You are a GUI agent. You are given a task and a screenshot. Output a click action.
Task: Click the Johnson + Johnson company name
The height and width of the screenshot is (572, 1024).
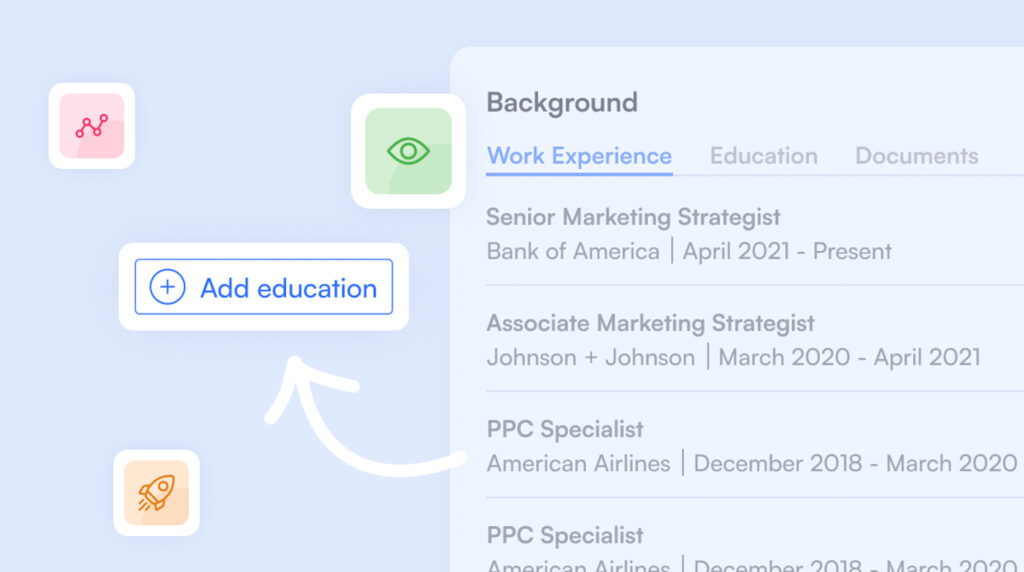click(590, 357)
